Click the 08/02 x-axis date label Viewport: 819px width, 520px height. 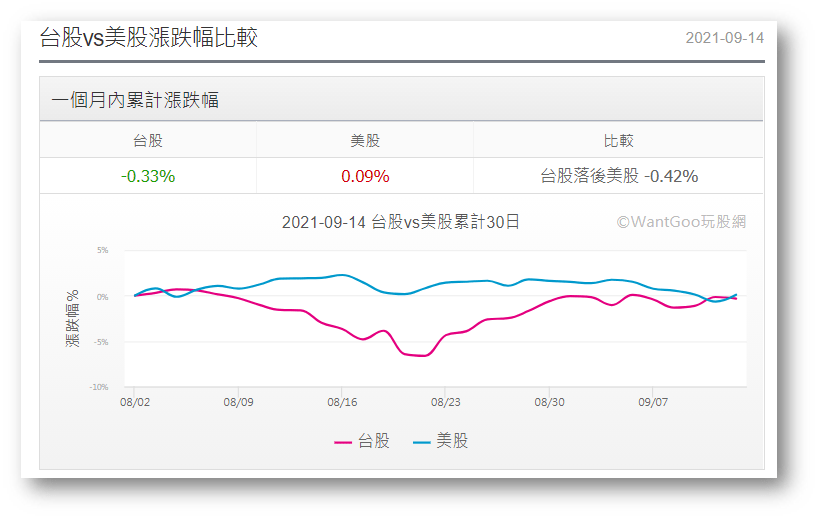[135, 402]
